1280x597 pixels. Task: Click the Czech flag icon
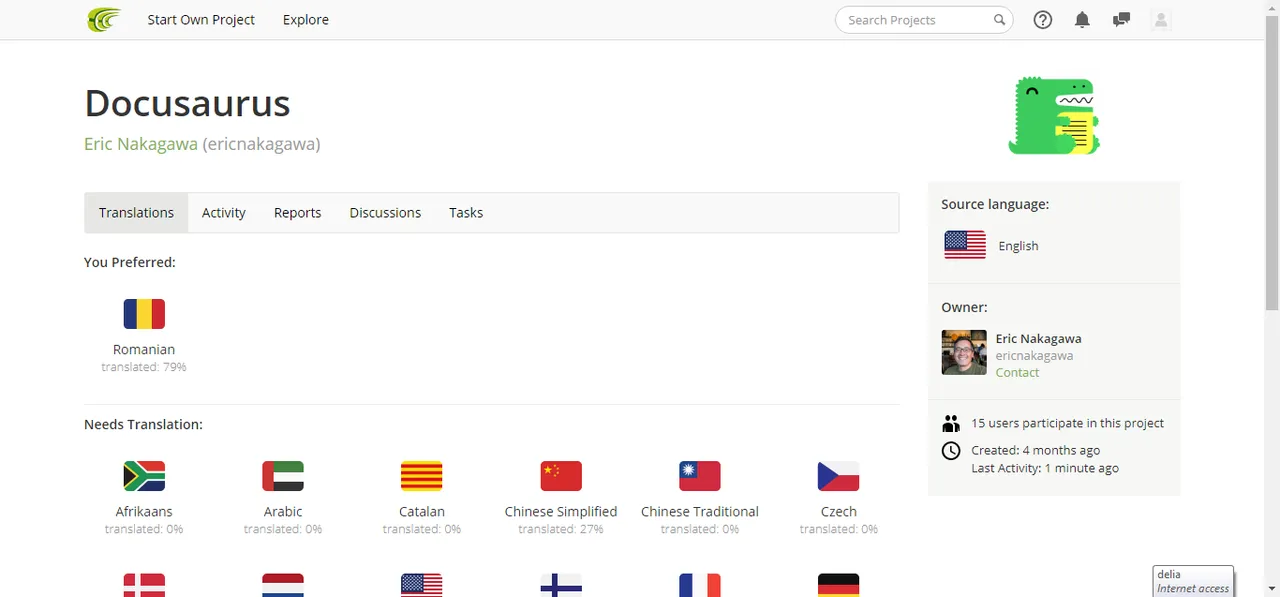click(x=839, y=476)
